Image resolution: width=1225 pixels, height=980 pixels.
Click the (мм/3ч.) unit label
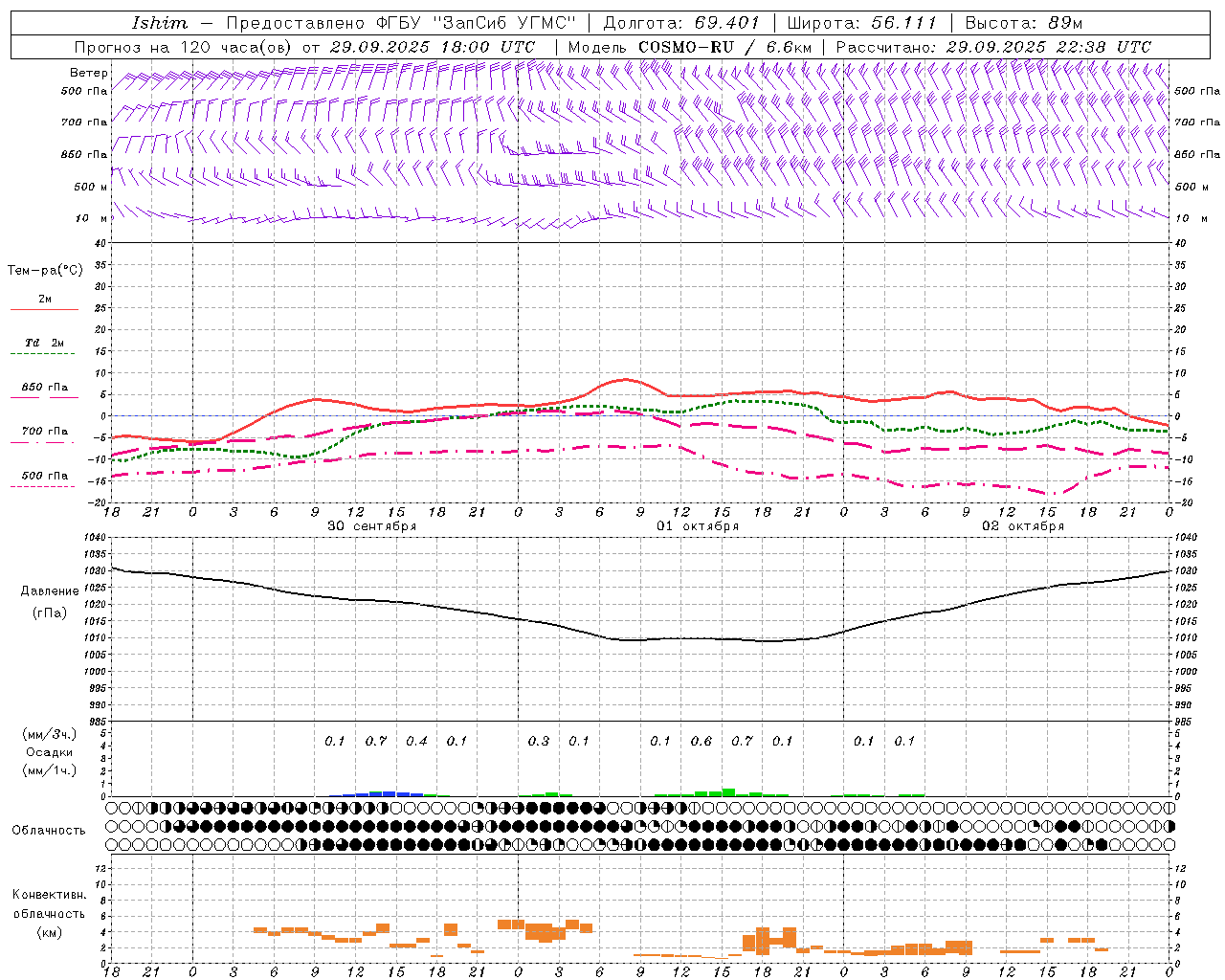coord(50,734)
